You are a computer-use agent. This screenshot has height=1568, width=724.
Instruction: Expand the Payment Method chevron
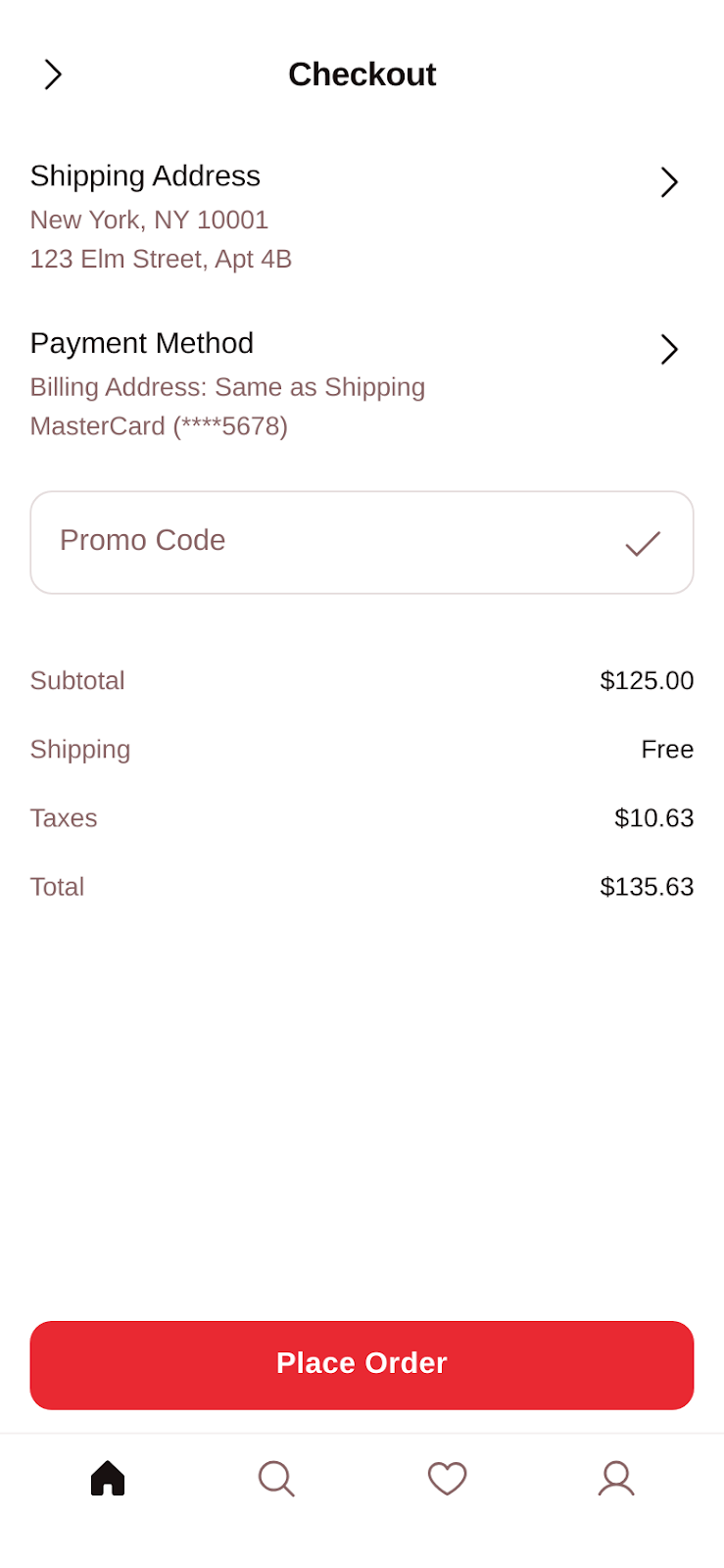coord(669,350)
